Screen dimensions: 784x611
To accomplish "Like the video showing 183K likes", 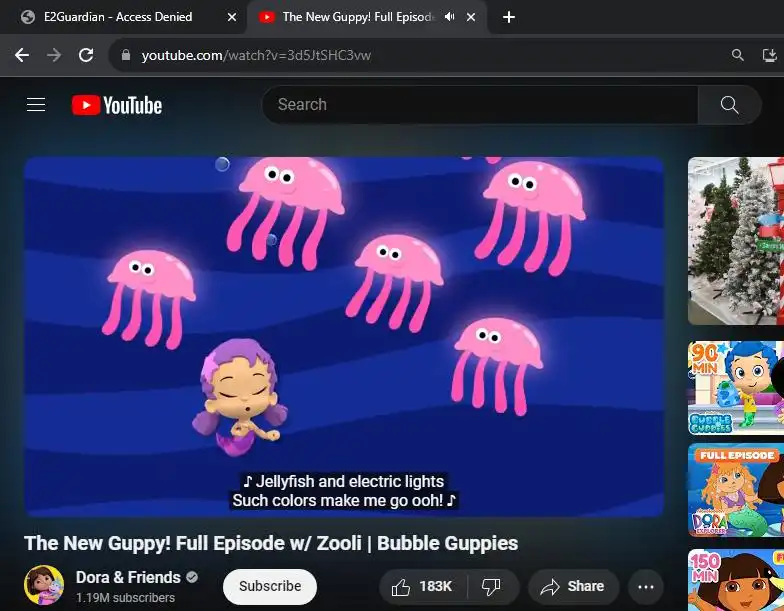I will coord(423,586).
